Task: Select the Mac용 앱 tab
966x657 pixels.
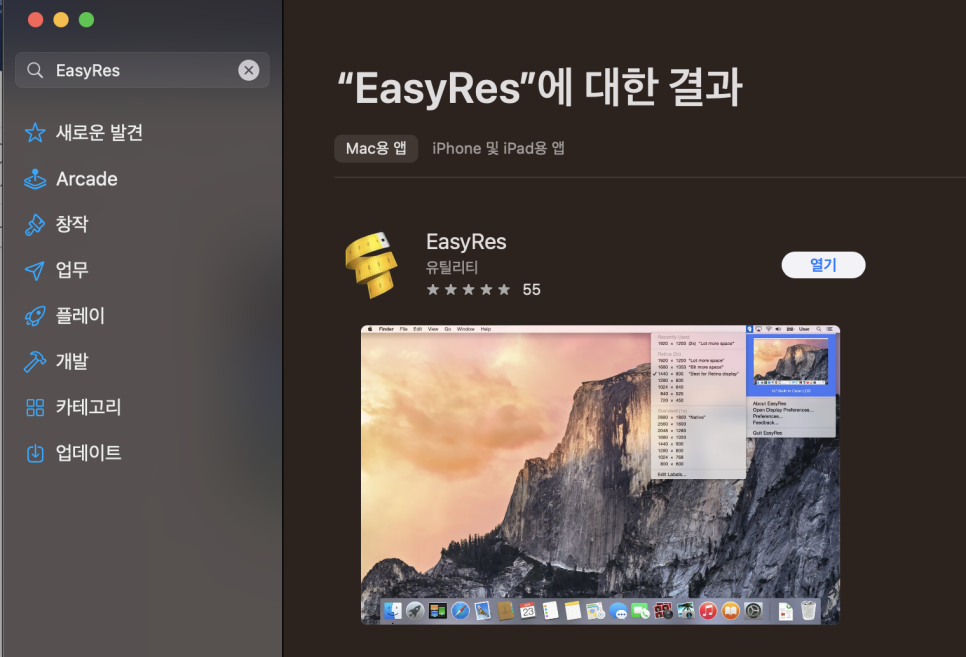Action: click(x=376, y=149)
